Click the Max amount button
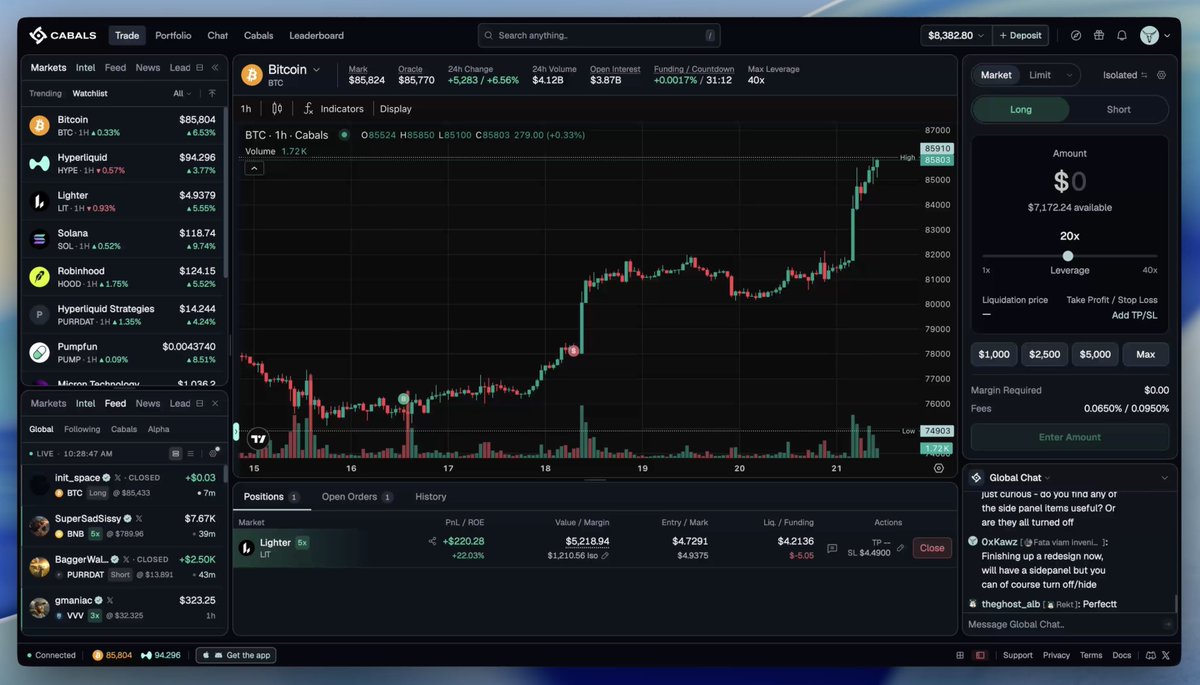Viewport: 1200px width, 685px height. tap(1146, 354)
